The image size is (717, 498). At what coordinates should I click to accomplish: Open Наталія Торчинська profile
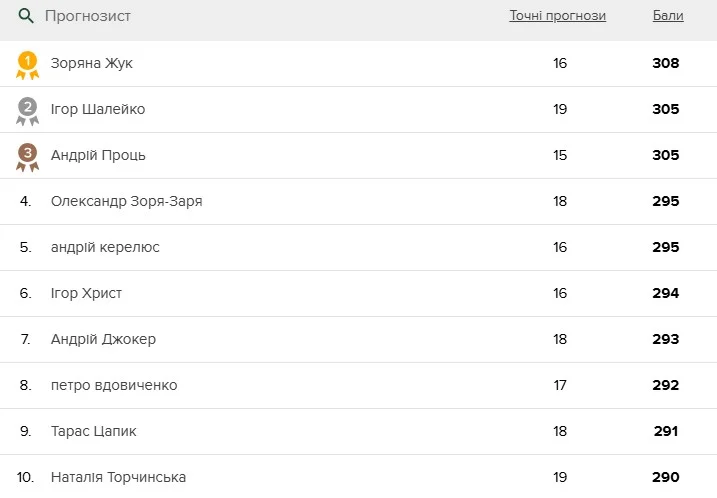pyautogui.click(x=118, y=477)
